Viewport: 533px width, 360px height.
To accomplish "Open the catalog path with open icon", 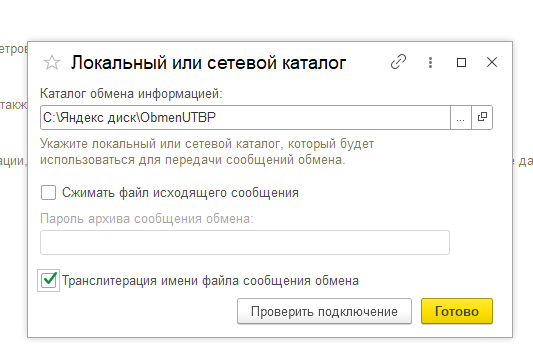I will coord(482,118).
